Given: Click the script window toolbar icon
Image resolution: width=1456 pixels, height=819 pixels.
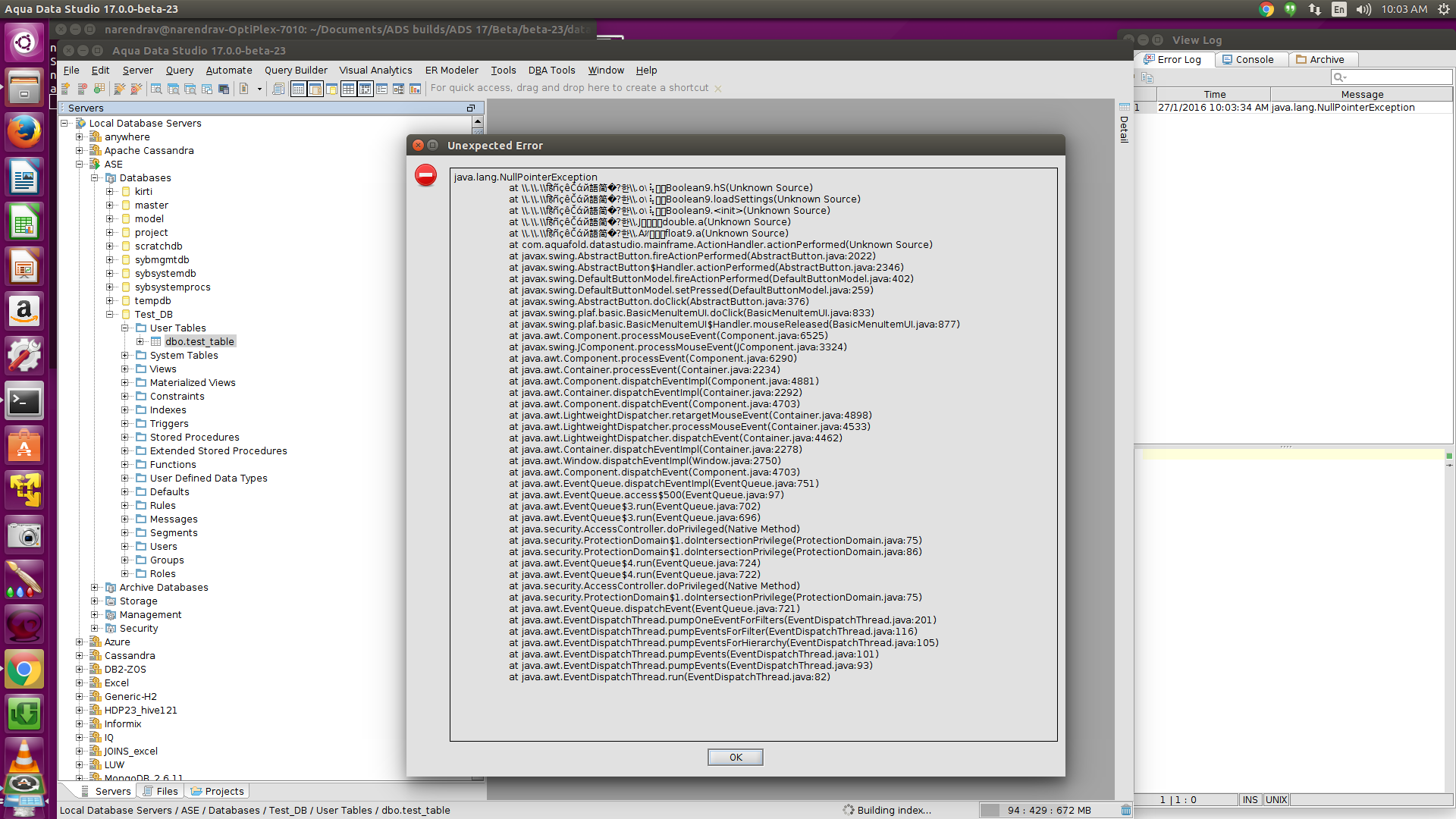Looking at the screenshot, I should [x=278, y=89].
